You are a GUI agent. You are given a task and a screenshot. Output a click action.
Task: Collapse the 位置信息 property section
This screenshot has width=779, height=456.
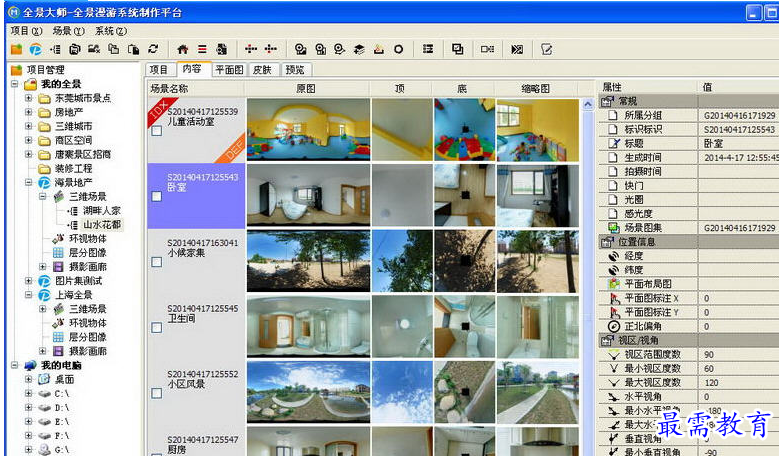click(x=607, y=242)
